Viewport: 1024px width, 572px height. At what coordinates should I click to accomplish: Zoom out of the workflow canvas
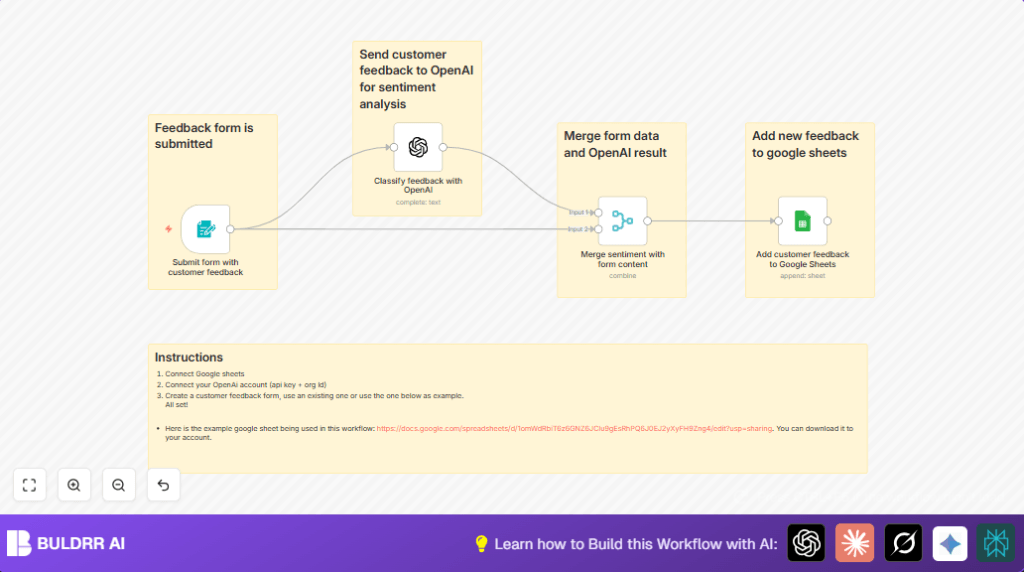point(118,485)
